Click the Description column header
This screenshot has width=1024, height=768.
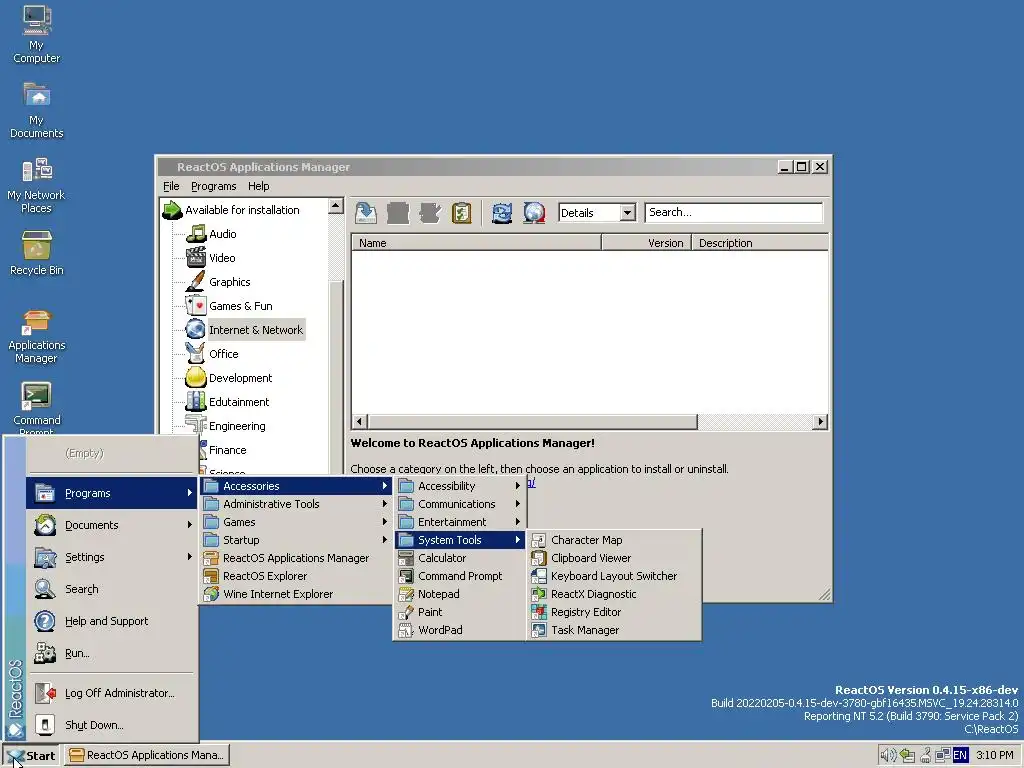pos(760,243)
